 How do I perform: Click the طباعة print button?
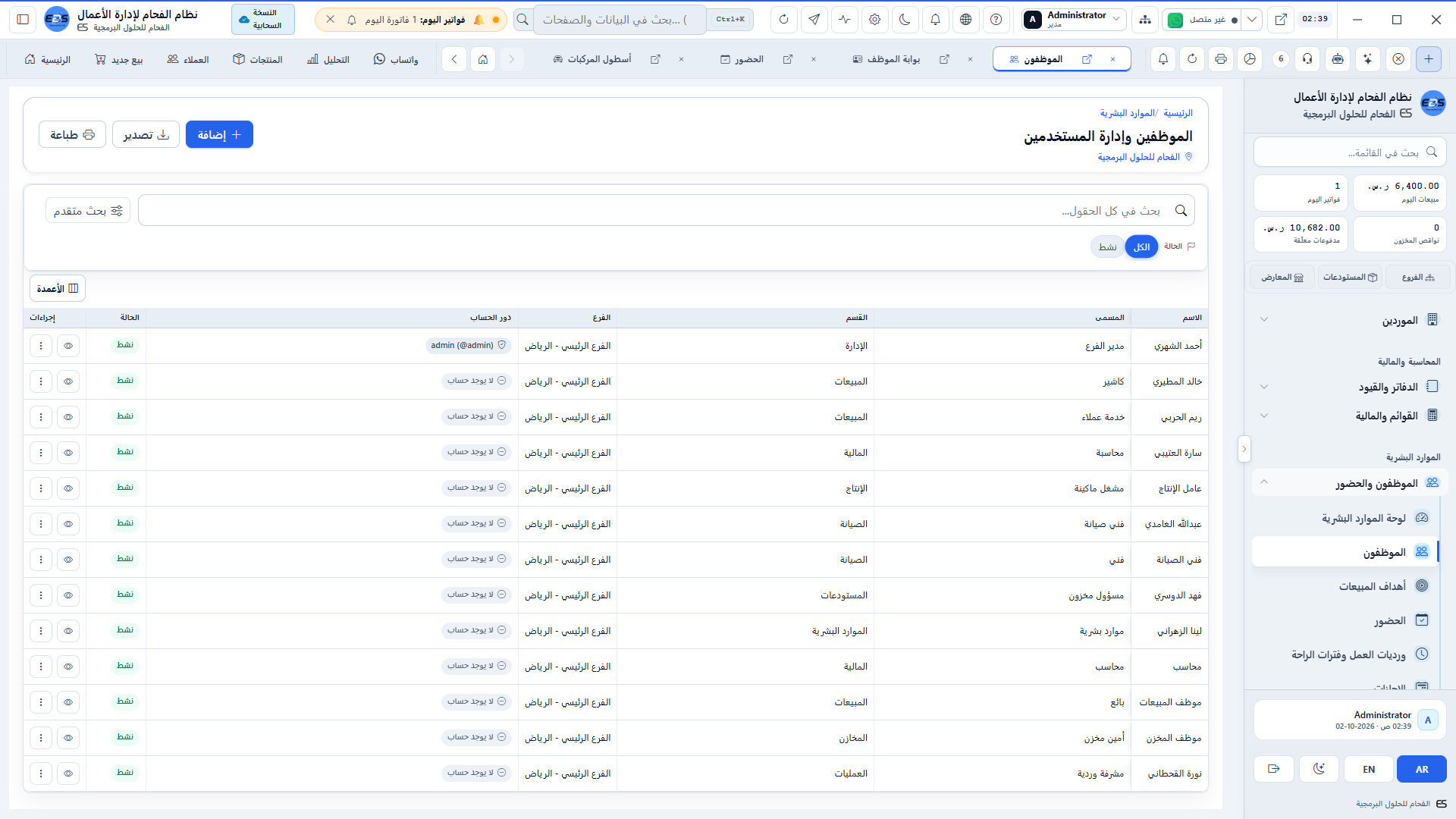(x=72, y=135)
